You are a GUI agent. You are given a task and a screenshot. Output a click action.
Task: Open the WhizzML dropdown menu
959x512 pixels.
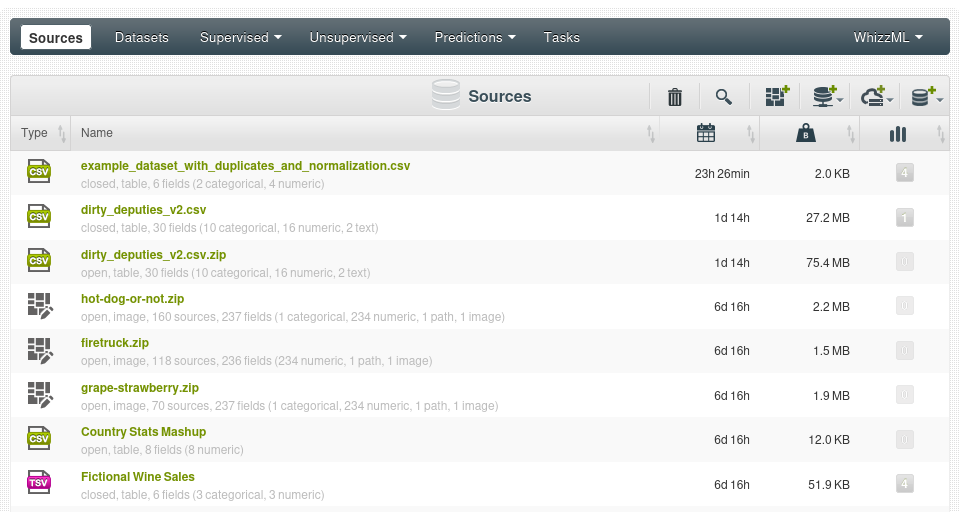coord(887,38)
